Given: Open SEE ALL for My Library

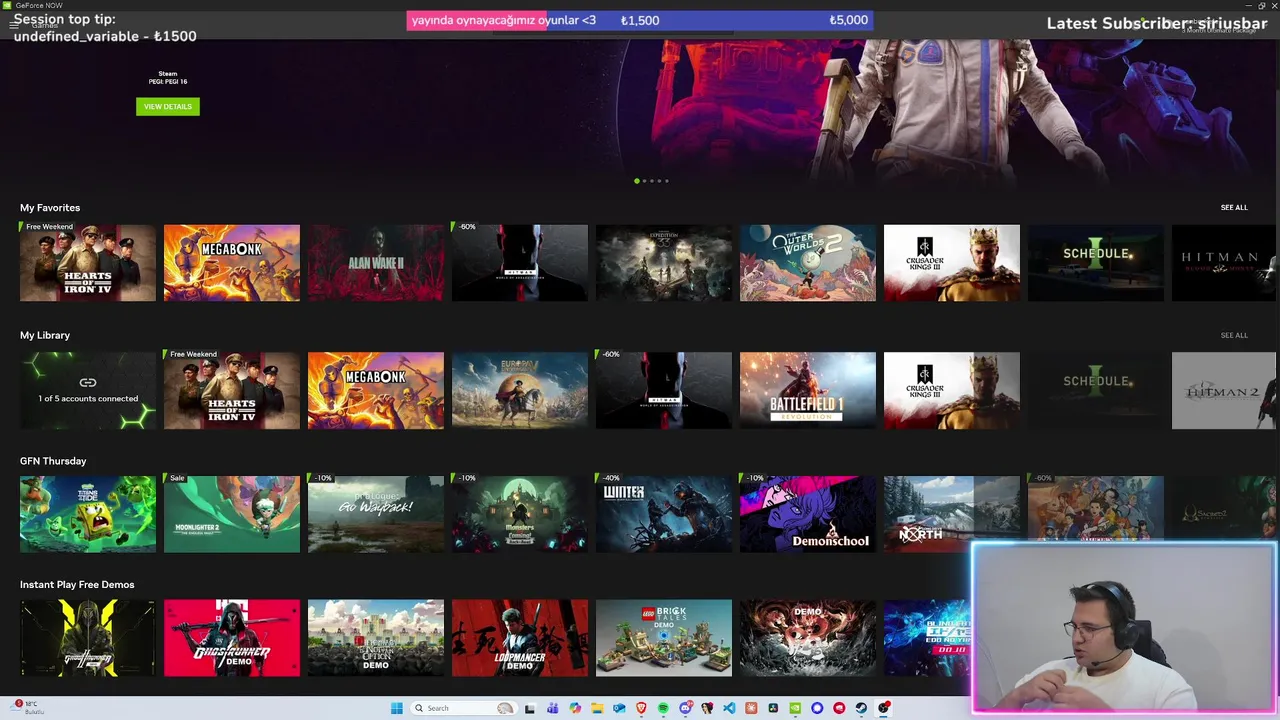Looking at the screenshot, I should tap(1234, 335).
